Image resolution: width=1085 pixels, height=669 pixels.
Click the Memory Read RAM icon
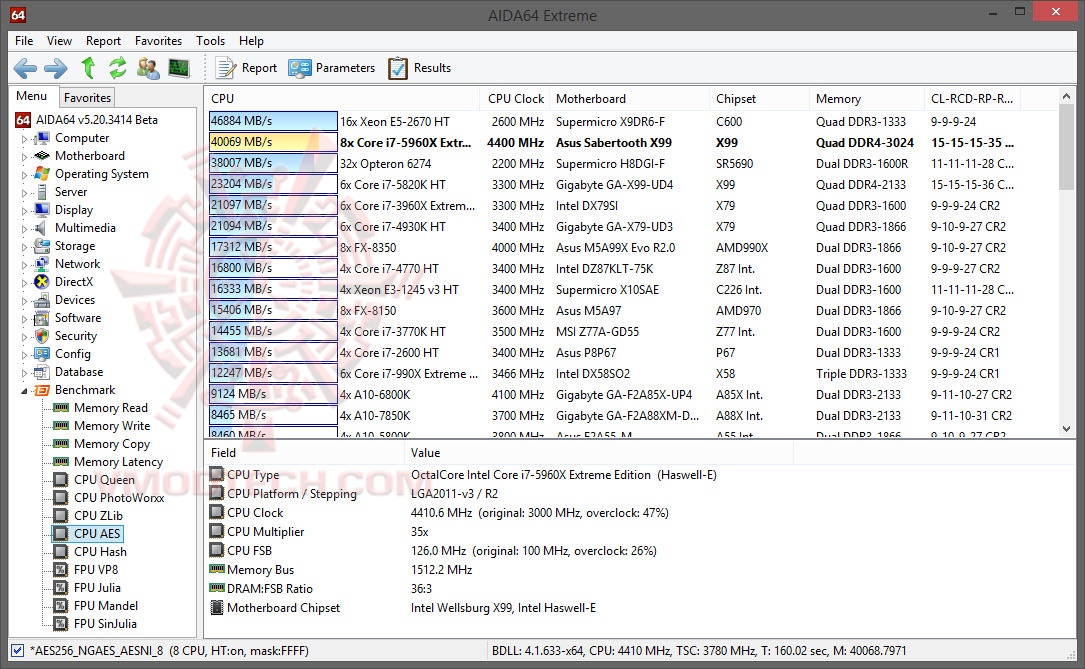click(61, 407)
